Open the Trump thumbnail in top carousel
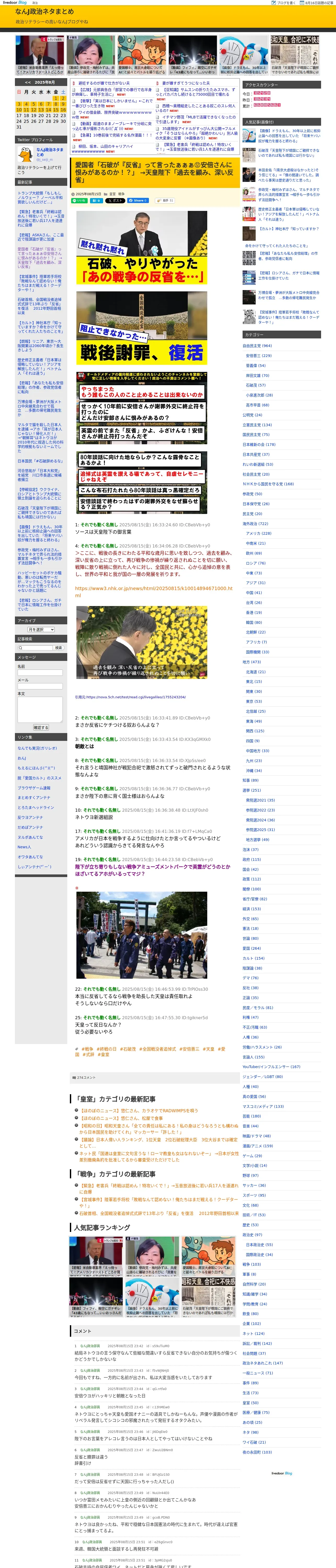The width and height of the screenshot is (336, 1568). tap(39, 55)
